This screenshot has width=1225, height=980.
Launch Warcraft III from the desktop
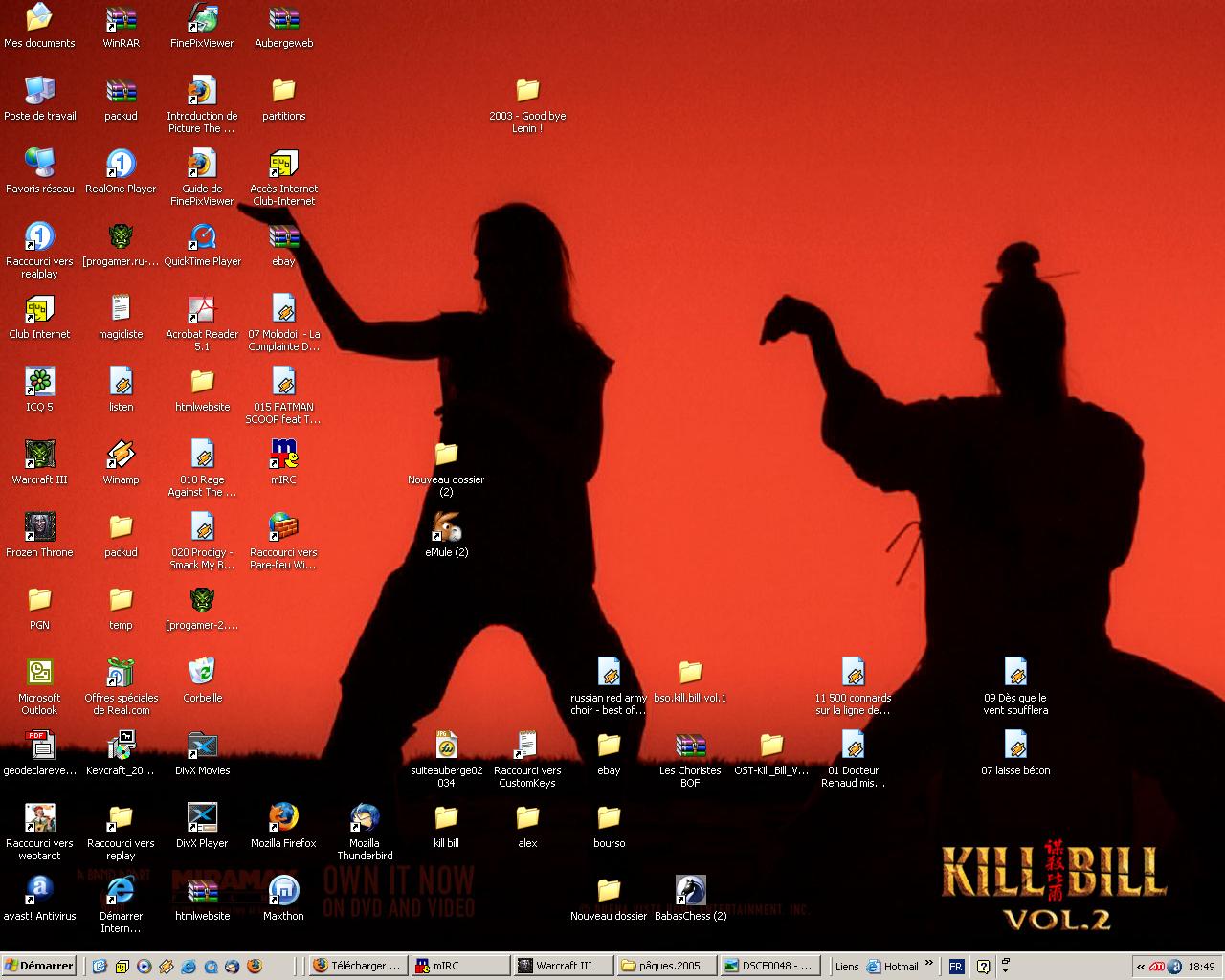point(39,455)
